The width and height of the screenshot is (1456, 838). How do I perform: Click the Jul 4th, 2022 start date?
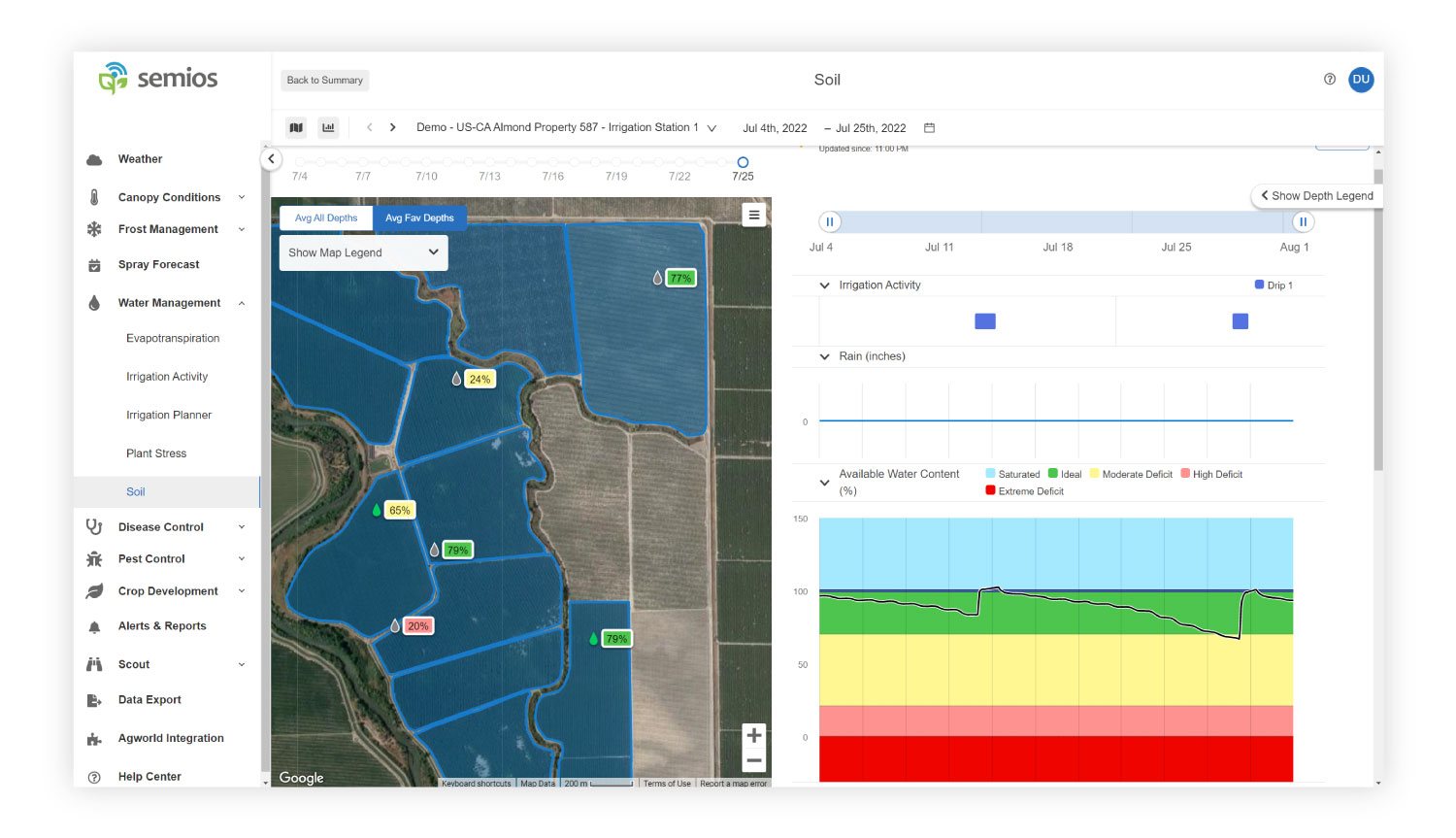tap(775, 128)
